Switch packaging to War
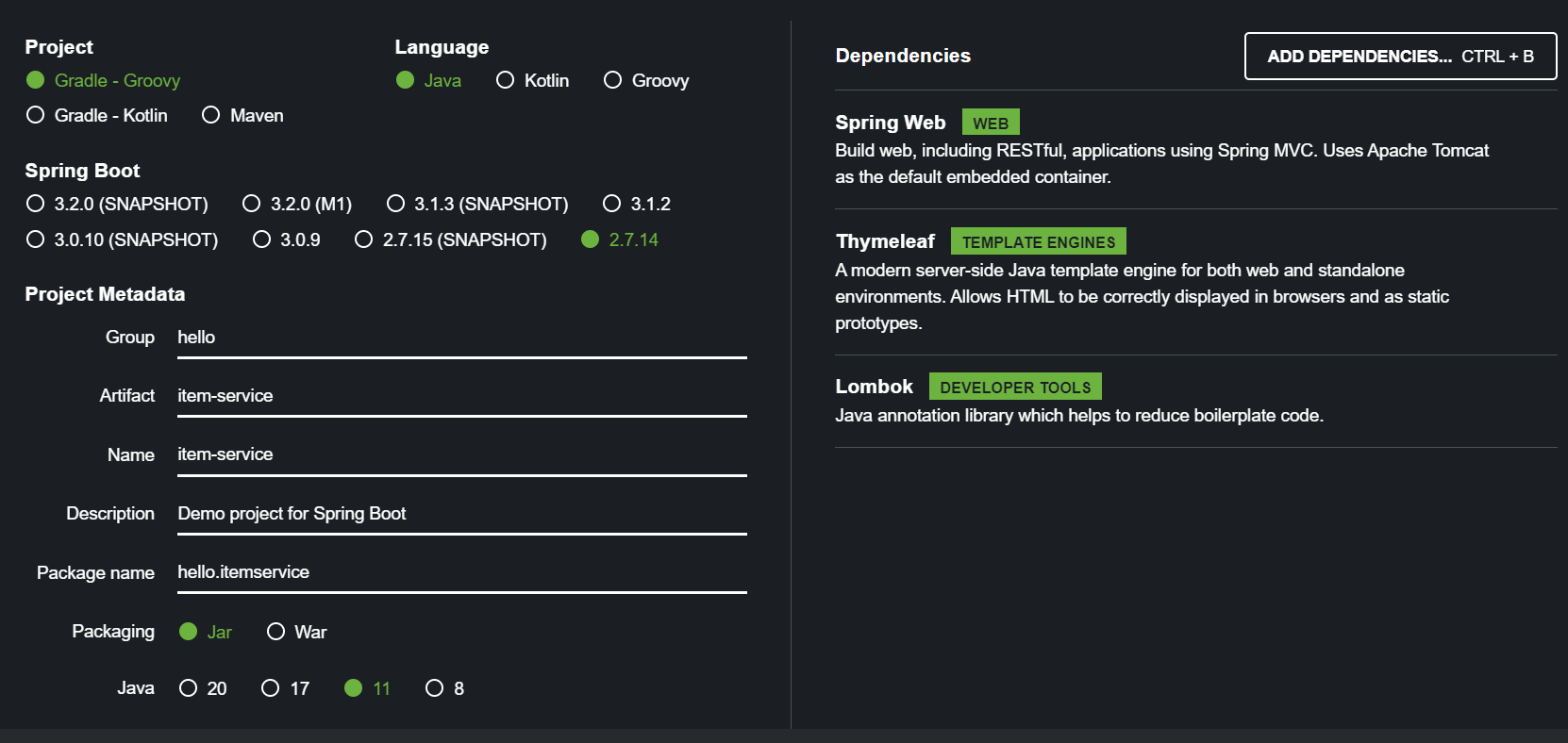 [297, 632]
